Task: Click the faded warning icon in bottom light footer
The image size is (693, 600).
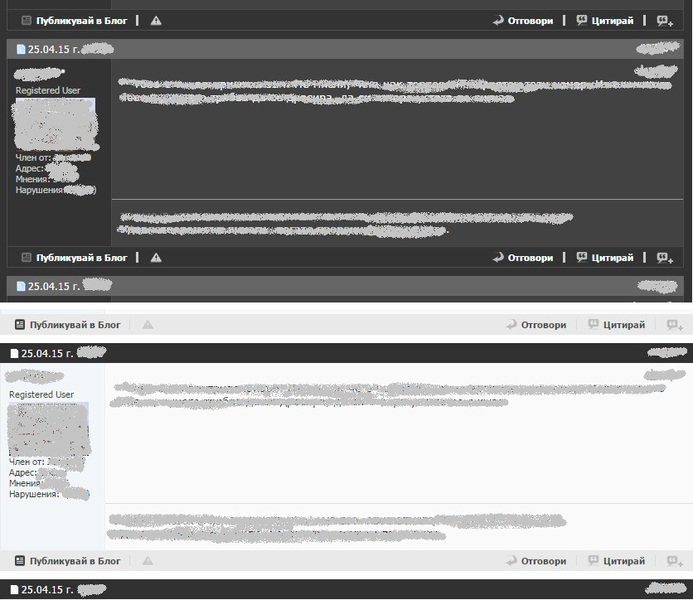Action: click(148, 561)
